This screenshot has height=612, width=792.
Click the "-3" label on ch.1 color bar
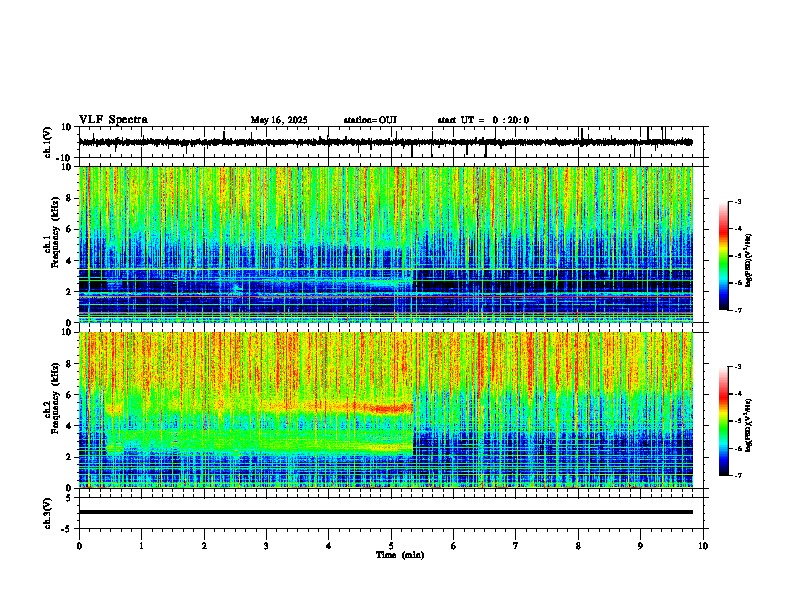pos(738,201)
